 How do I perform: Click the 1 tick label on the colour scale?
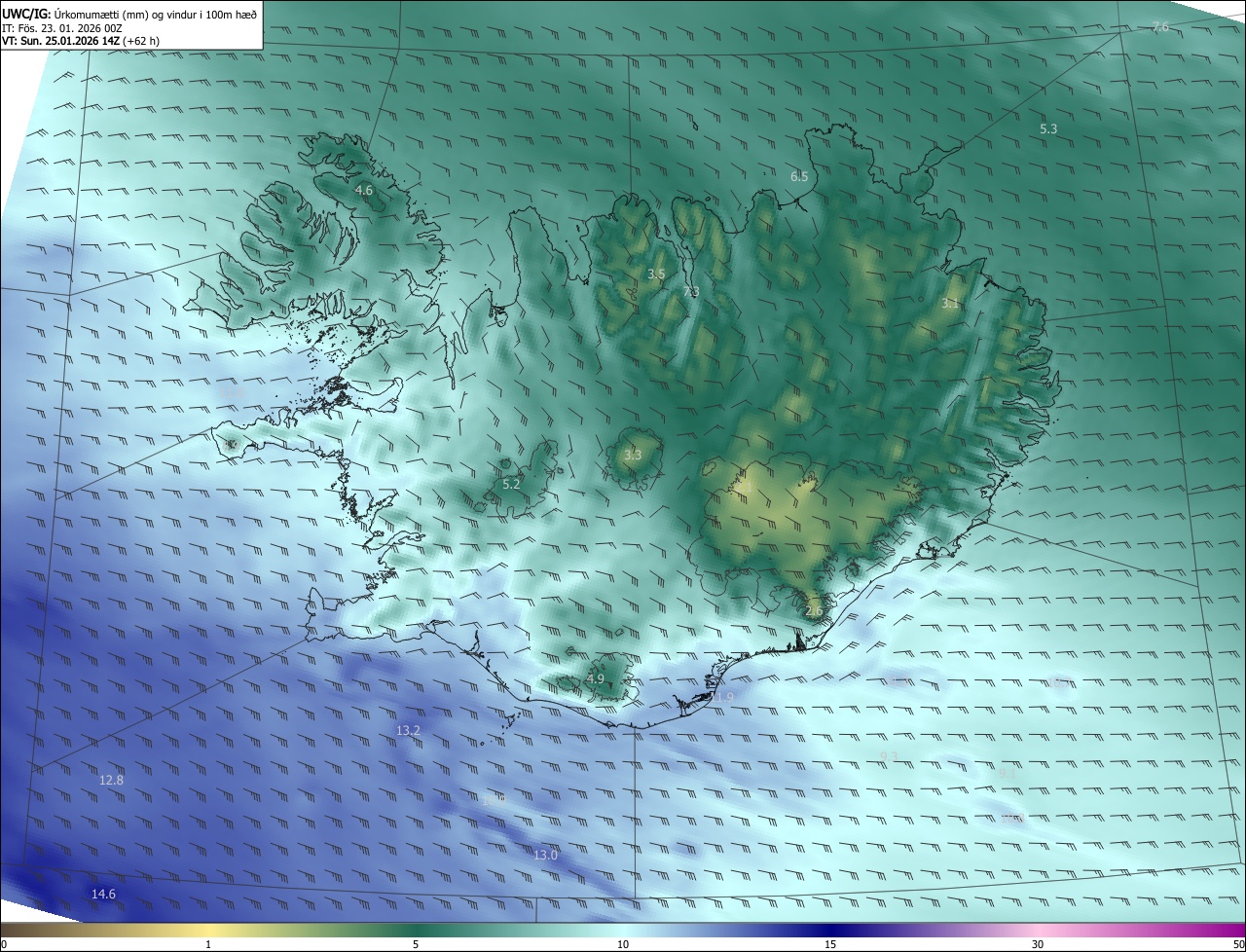(208, 944)
